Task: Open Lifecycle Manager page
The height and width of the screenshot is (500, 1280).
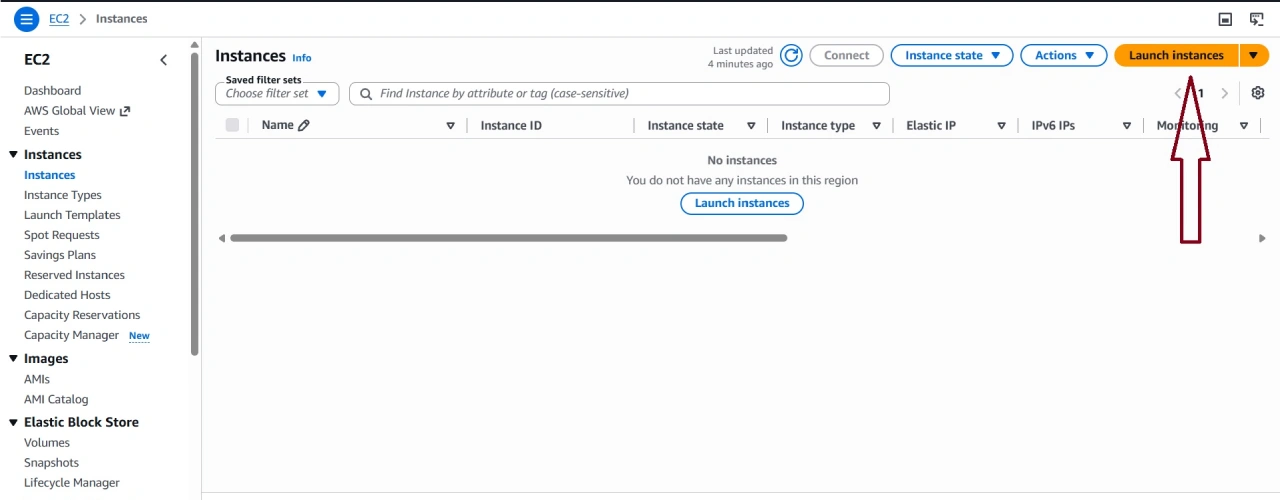Action: (x=72, y=483)
